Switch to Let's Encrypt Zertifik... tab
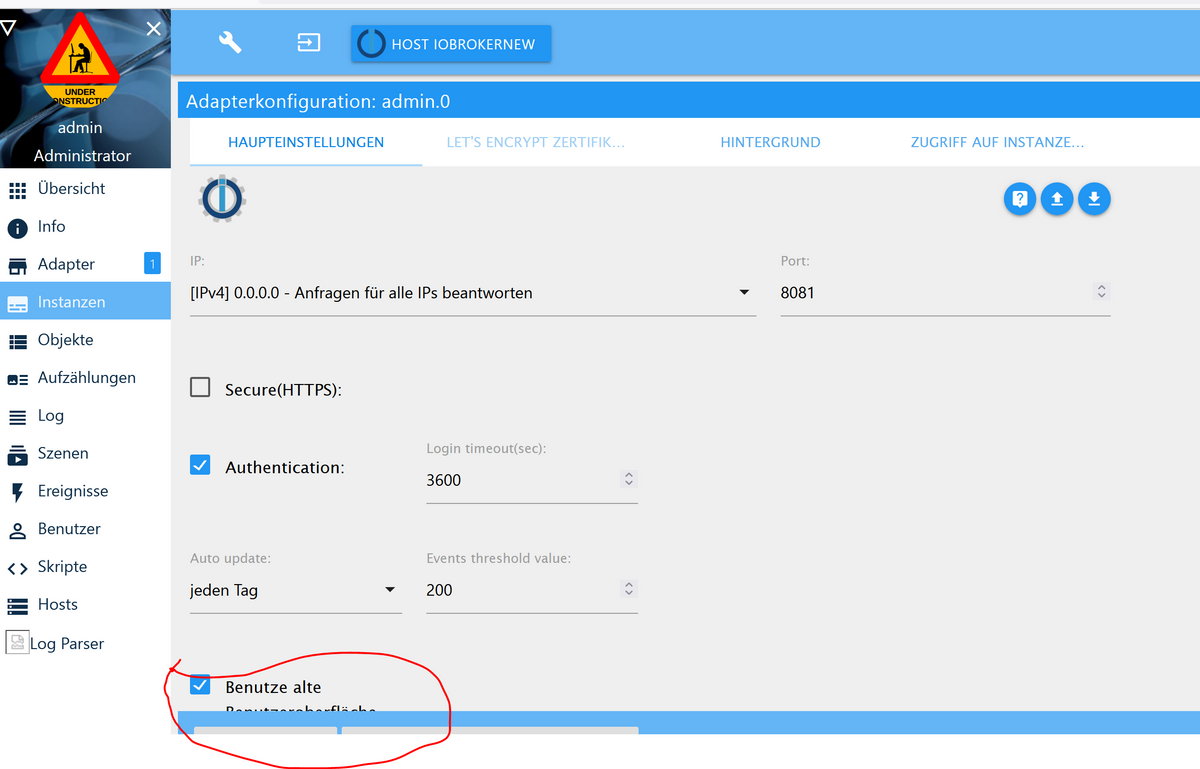This screenshot has height=769, width=1200. [536, 143]
